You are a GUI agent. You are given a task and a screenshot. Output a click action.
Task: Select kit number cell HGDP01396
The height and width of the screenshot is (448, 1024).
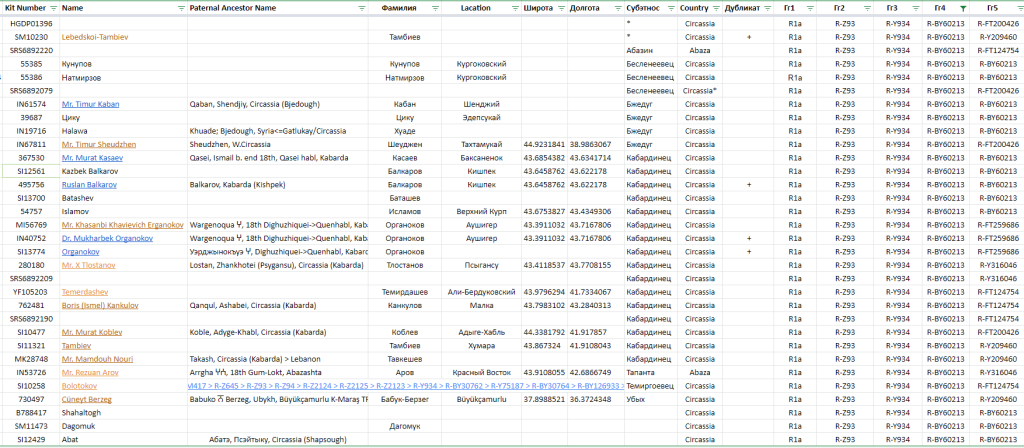30,24
